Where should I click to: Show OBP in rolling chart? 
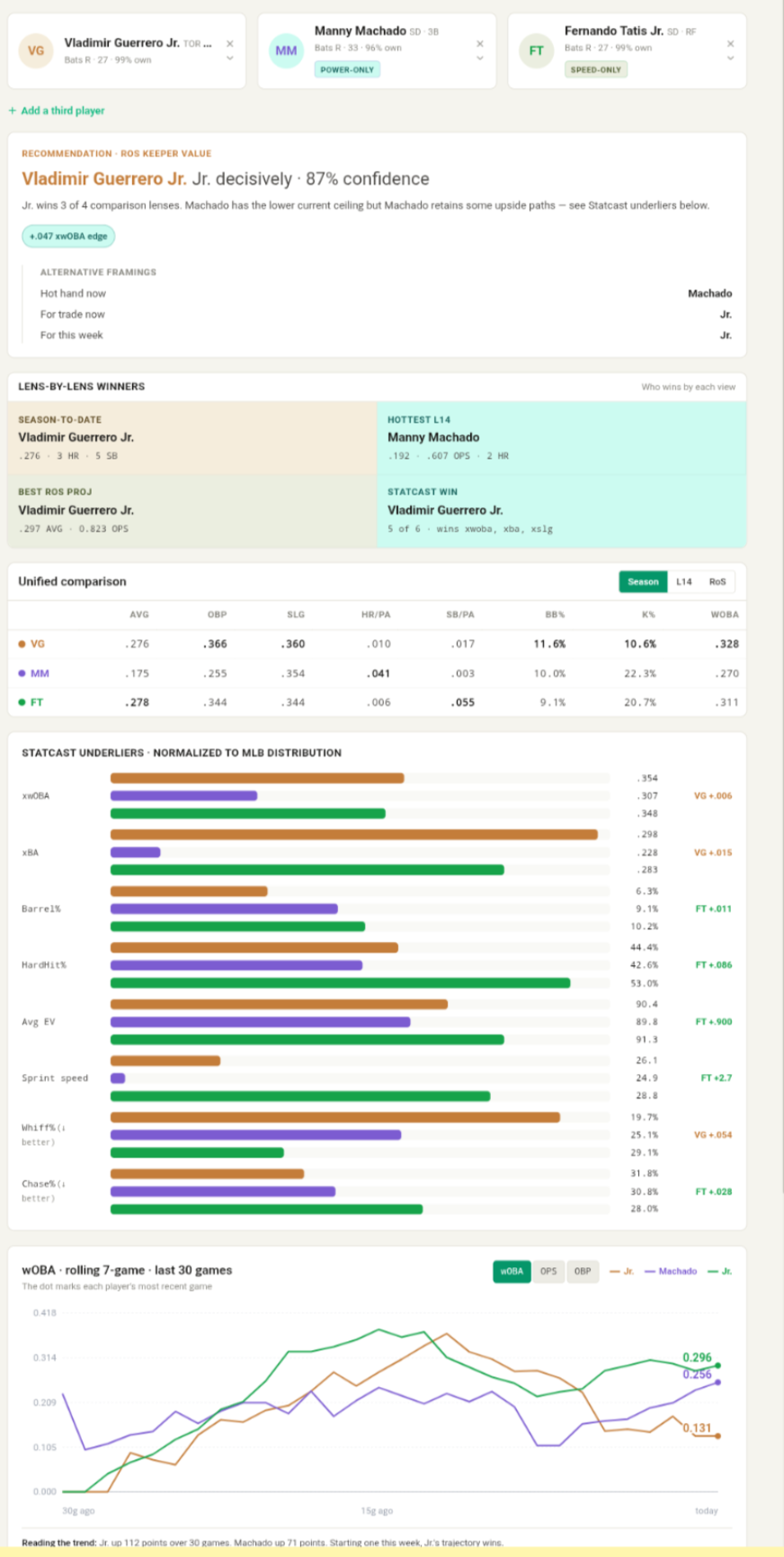(583, 1272)
